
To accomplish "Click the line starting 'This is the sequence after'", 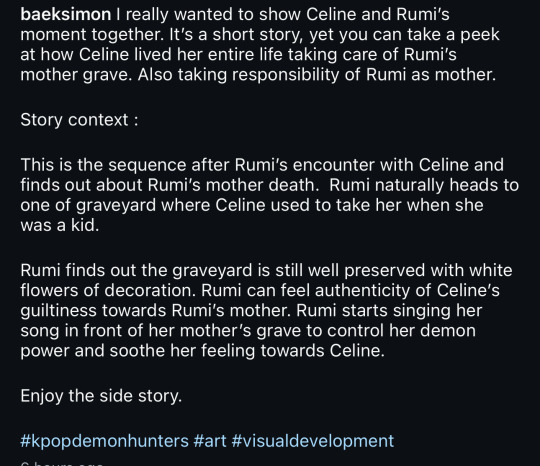I will 262,165.
